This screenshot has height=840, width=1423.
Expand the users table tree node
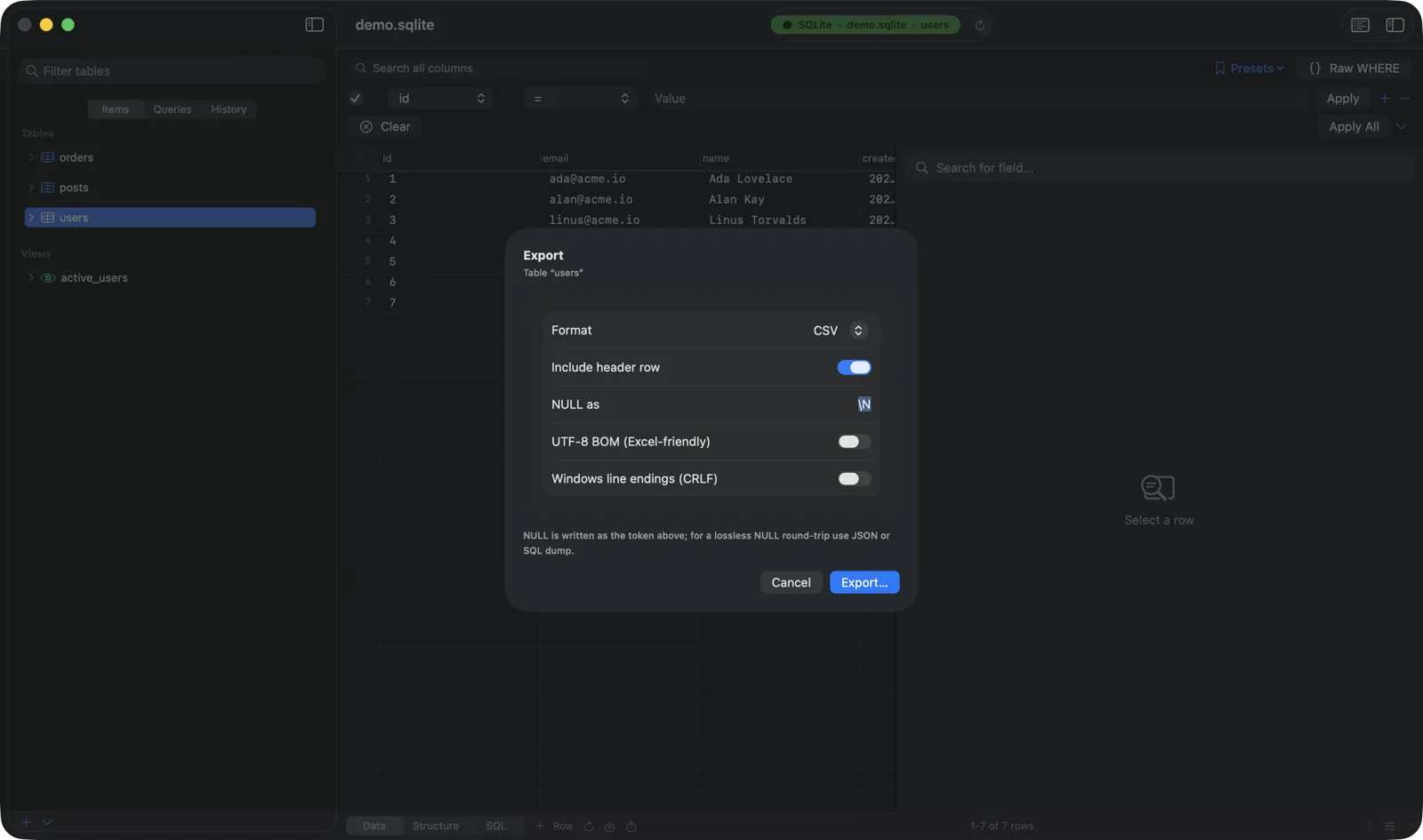click(31, 218)
